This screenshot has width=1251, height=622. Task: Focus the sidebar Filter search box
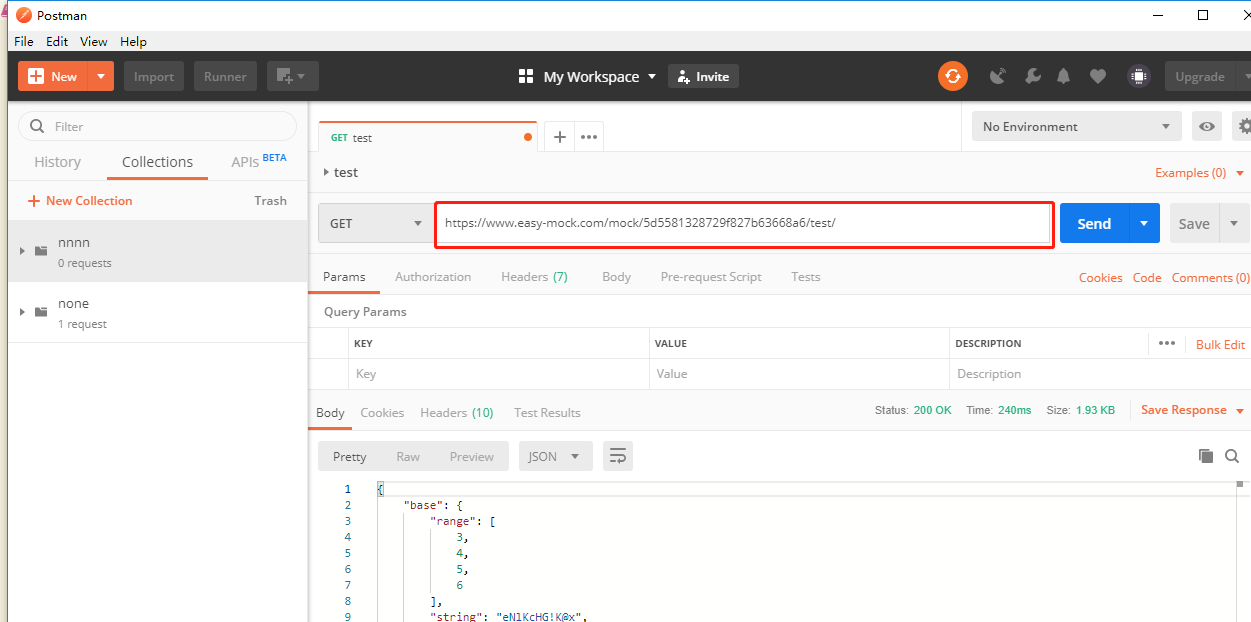[x=157, y=126]
